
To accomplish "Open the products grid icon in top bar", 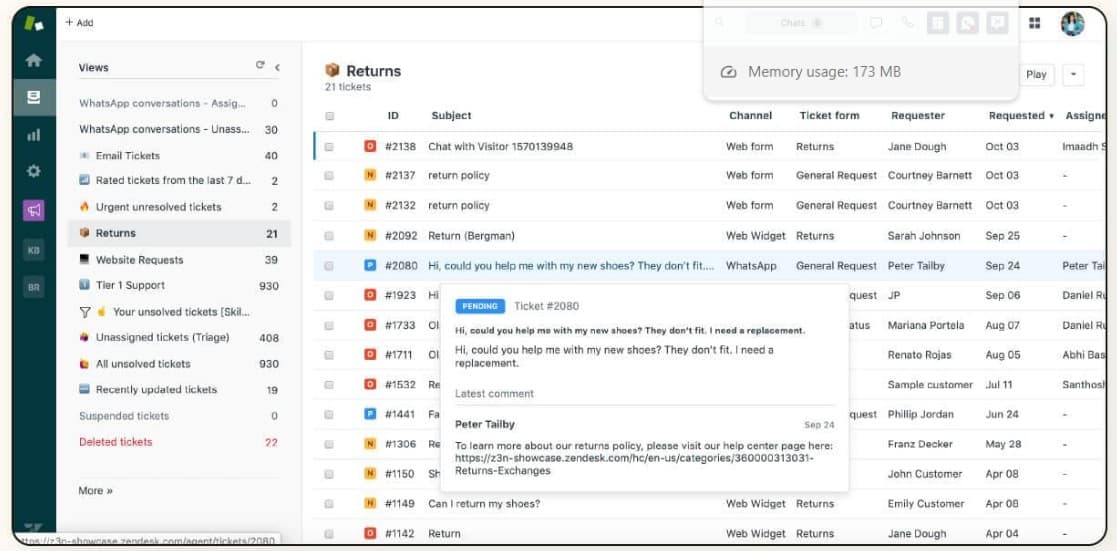I will pos(1034,23).
